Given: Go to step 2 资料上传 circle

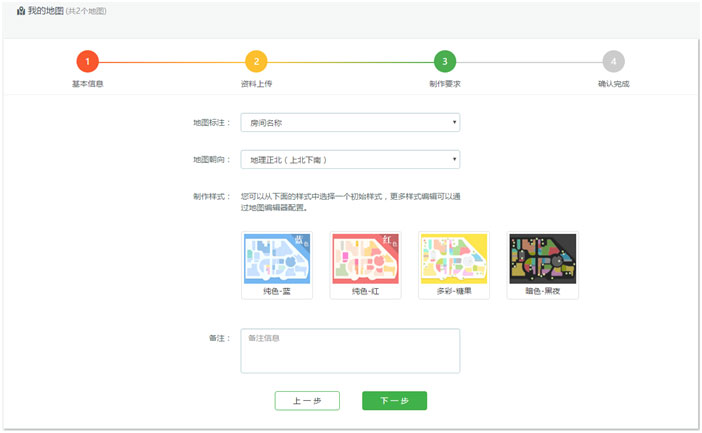Looking at the screenshot, I should pos(256,61).
